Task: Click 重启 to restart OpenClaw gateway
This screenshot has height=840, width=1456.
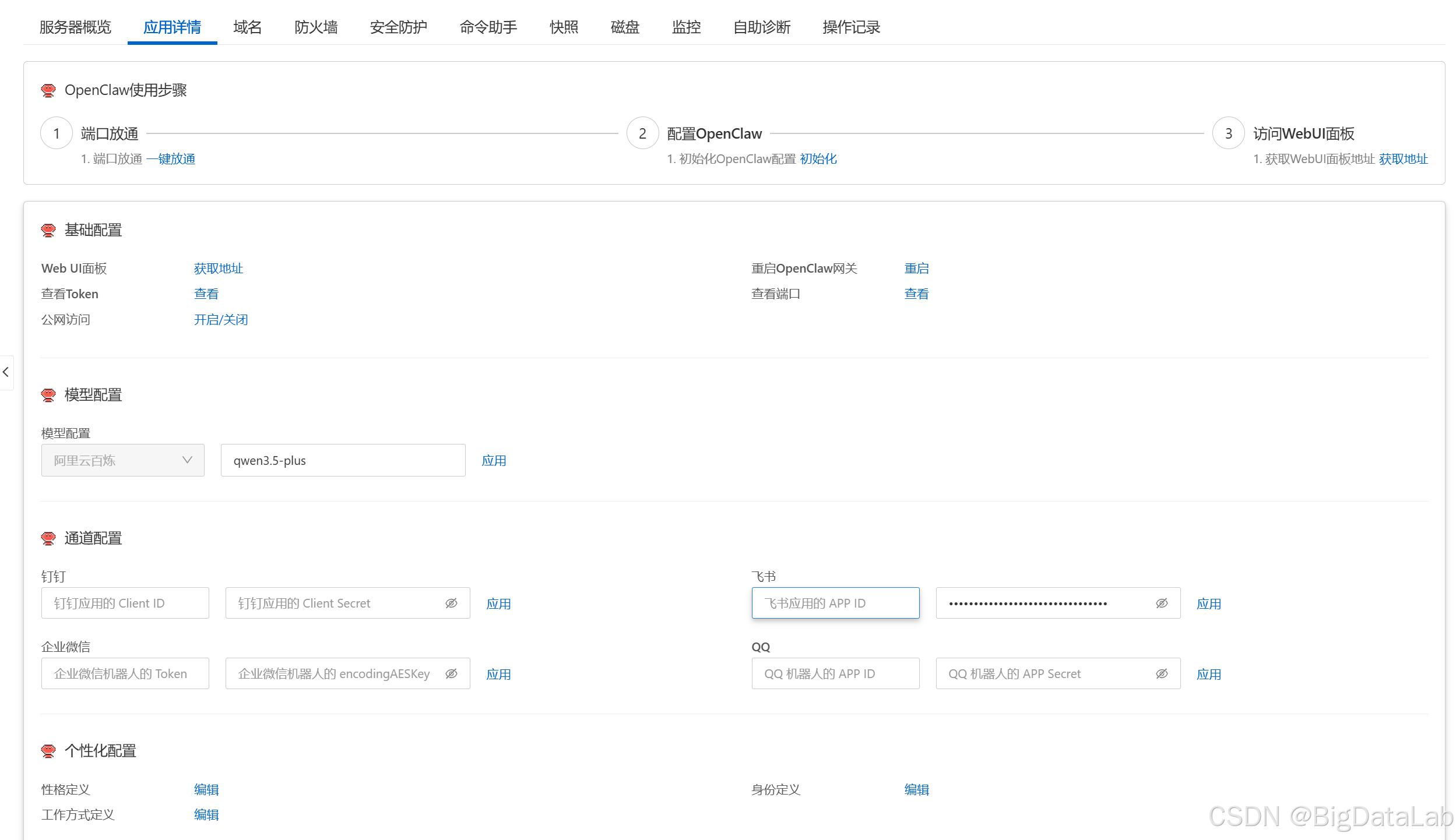Action: [916, 268]
